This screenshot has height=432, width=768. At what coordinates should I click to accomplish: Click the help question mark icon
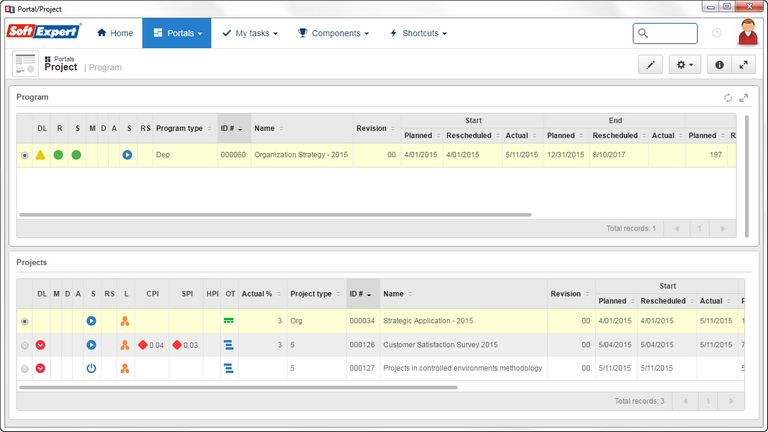717,33
